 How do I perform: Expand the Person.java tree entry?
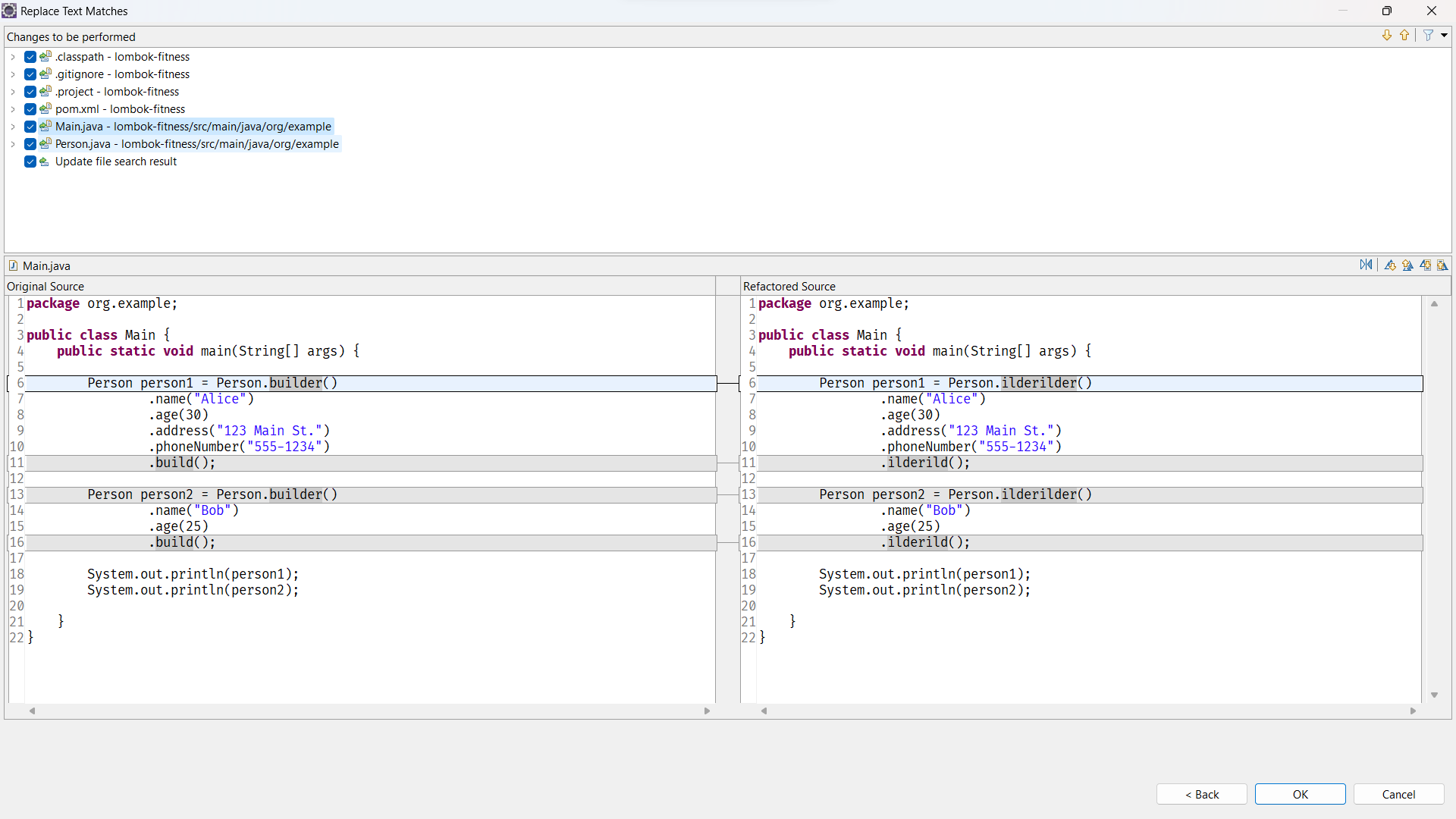(x=13, y=143)
